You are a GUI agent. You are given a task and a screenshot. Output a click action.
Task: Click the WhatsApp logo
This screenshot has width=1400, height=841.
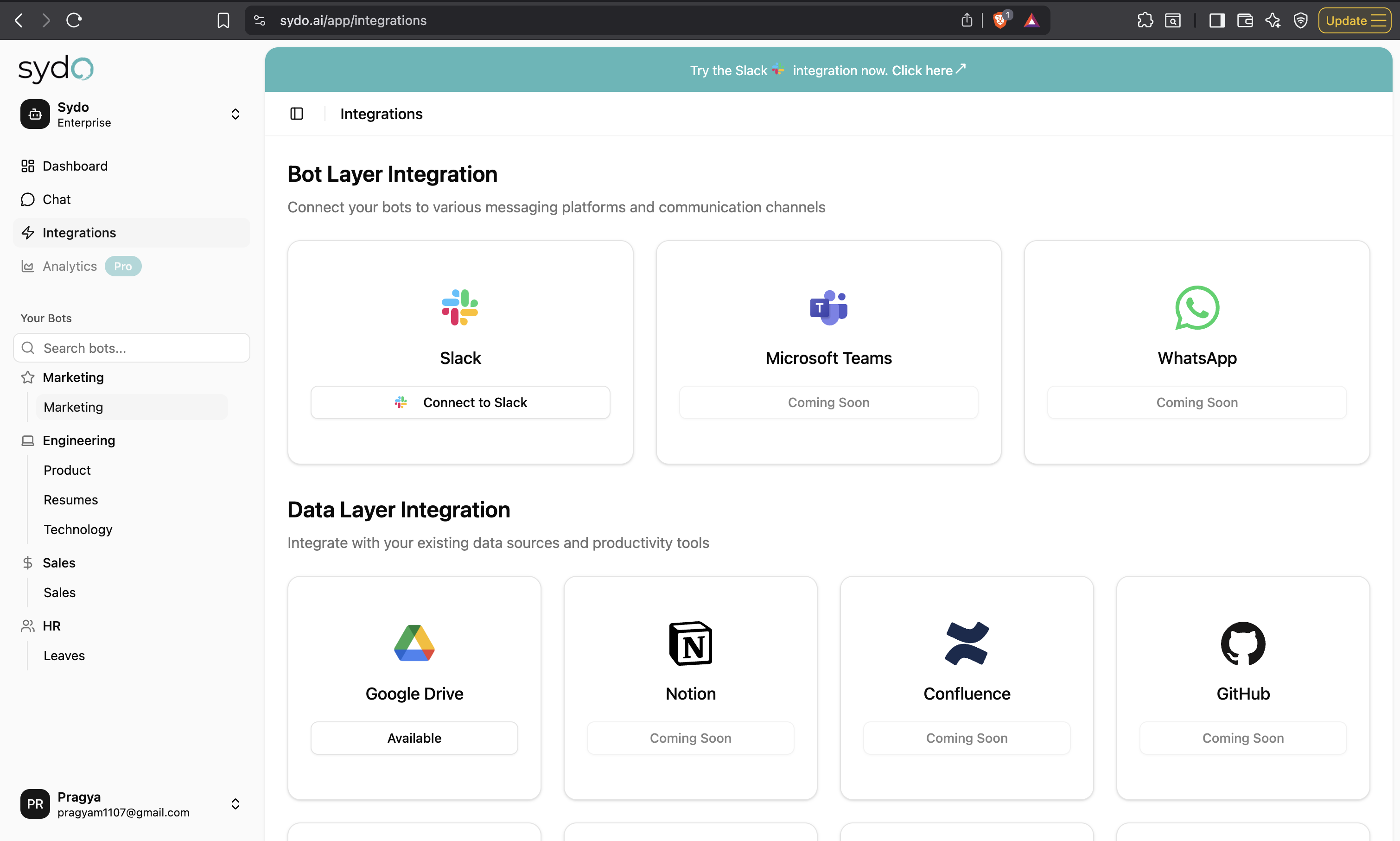pyautogui.click(x=1196, y=307)
